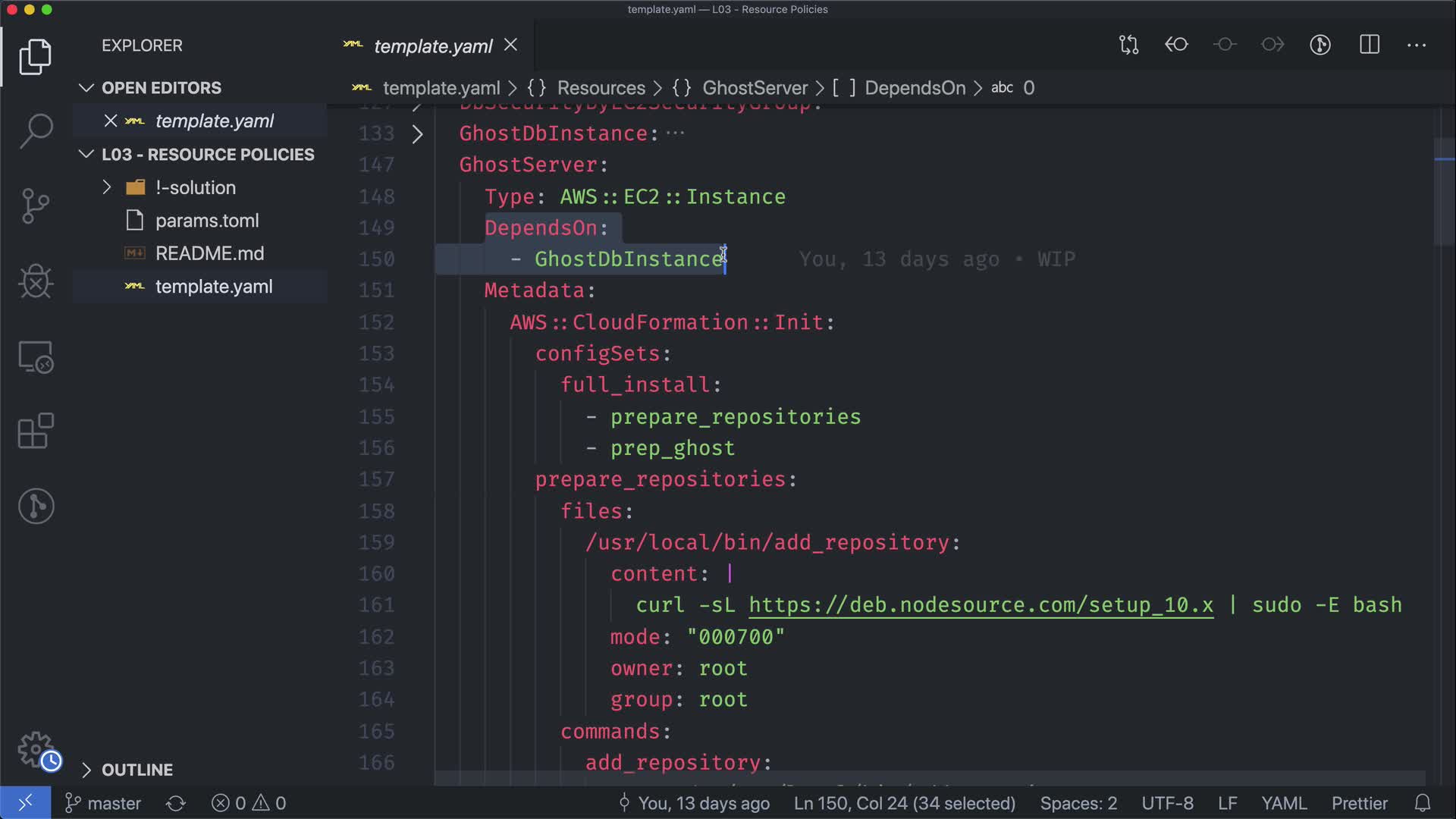Click the Spaces: 2 indentation setting
The image size is (1456, 819).
click(1078, 803)
